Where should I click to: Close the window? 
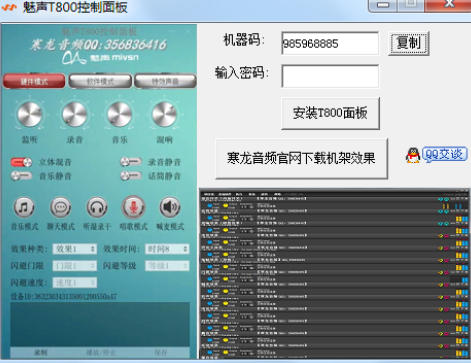point(448,5)
